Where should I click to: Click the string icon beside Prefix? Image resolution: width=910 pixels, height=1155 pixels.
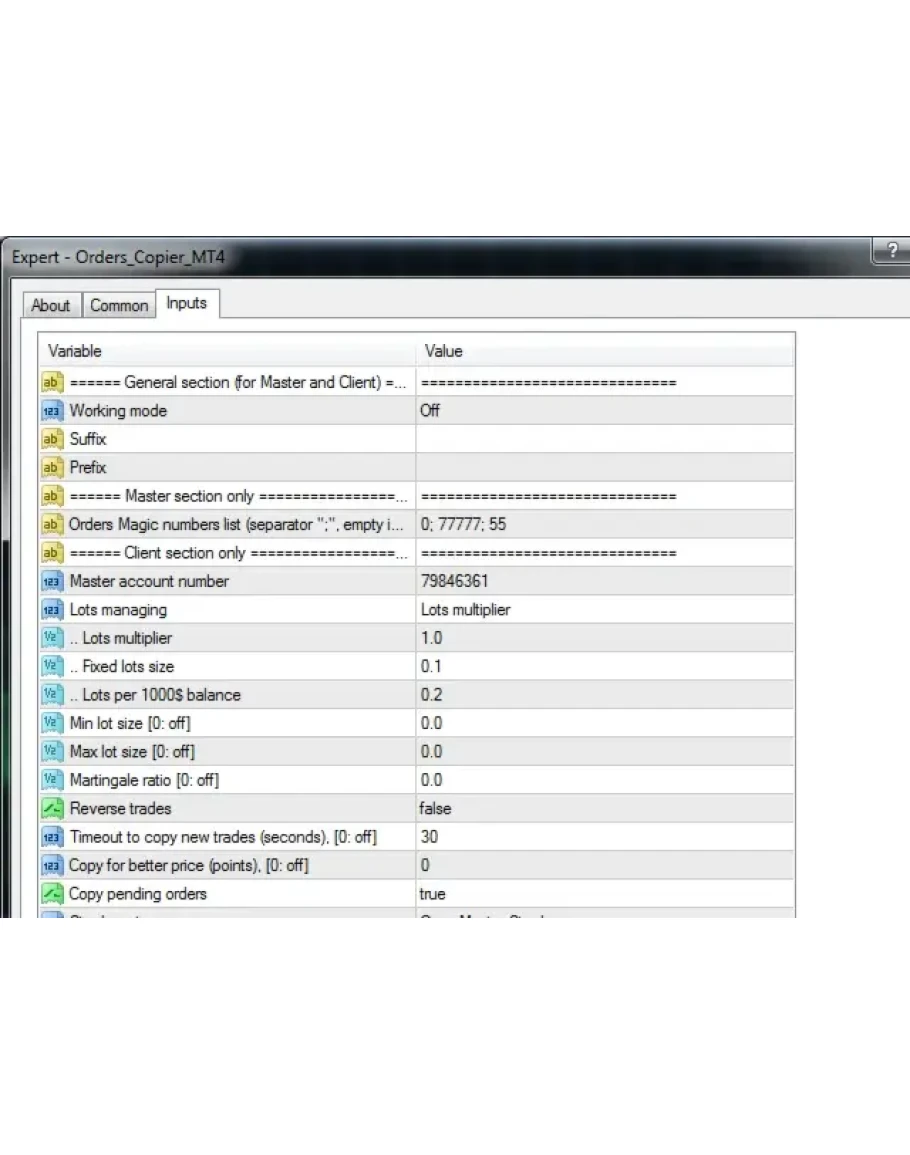pos(52,468)
